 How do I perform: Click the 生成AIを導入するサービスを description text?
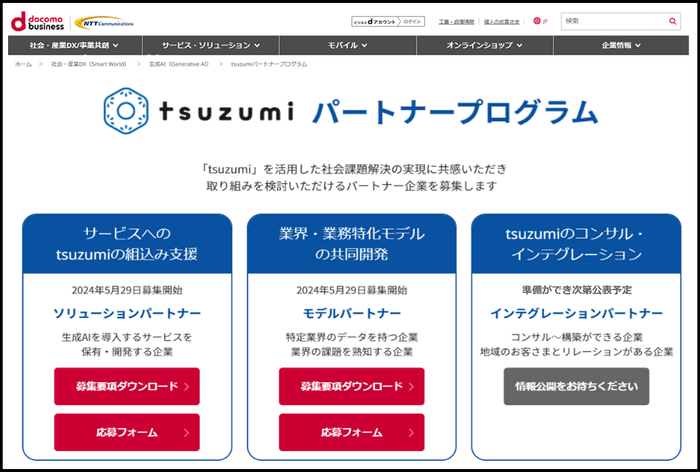click(127, 337)
